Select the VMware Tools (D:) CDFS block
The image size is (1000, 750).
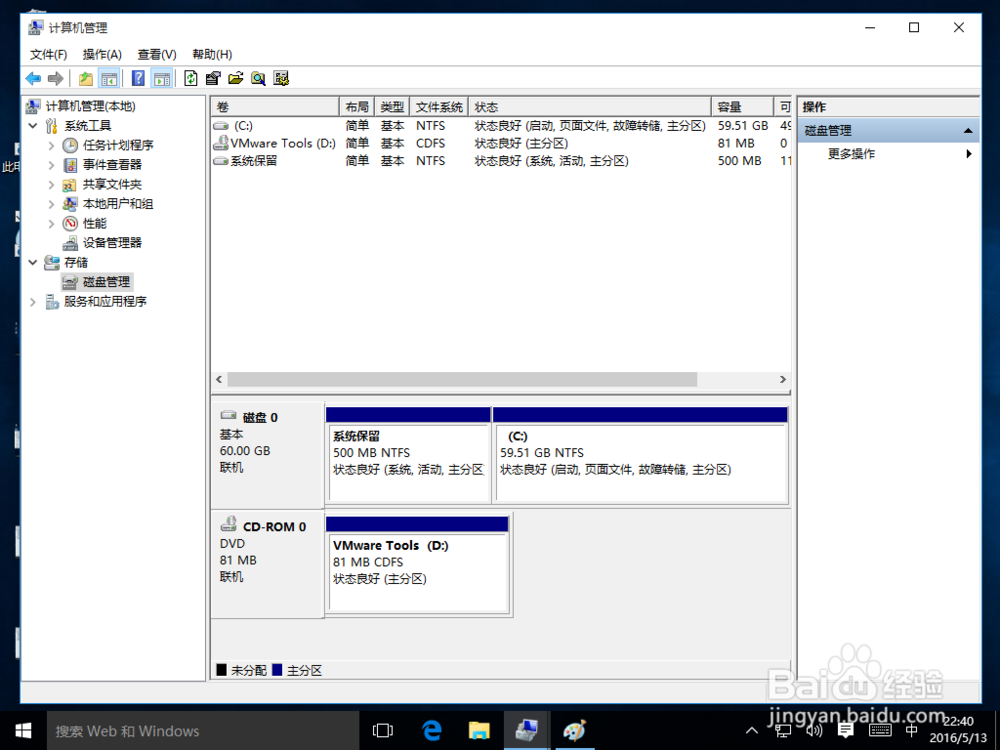click(418, 566)
